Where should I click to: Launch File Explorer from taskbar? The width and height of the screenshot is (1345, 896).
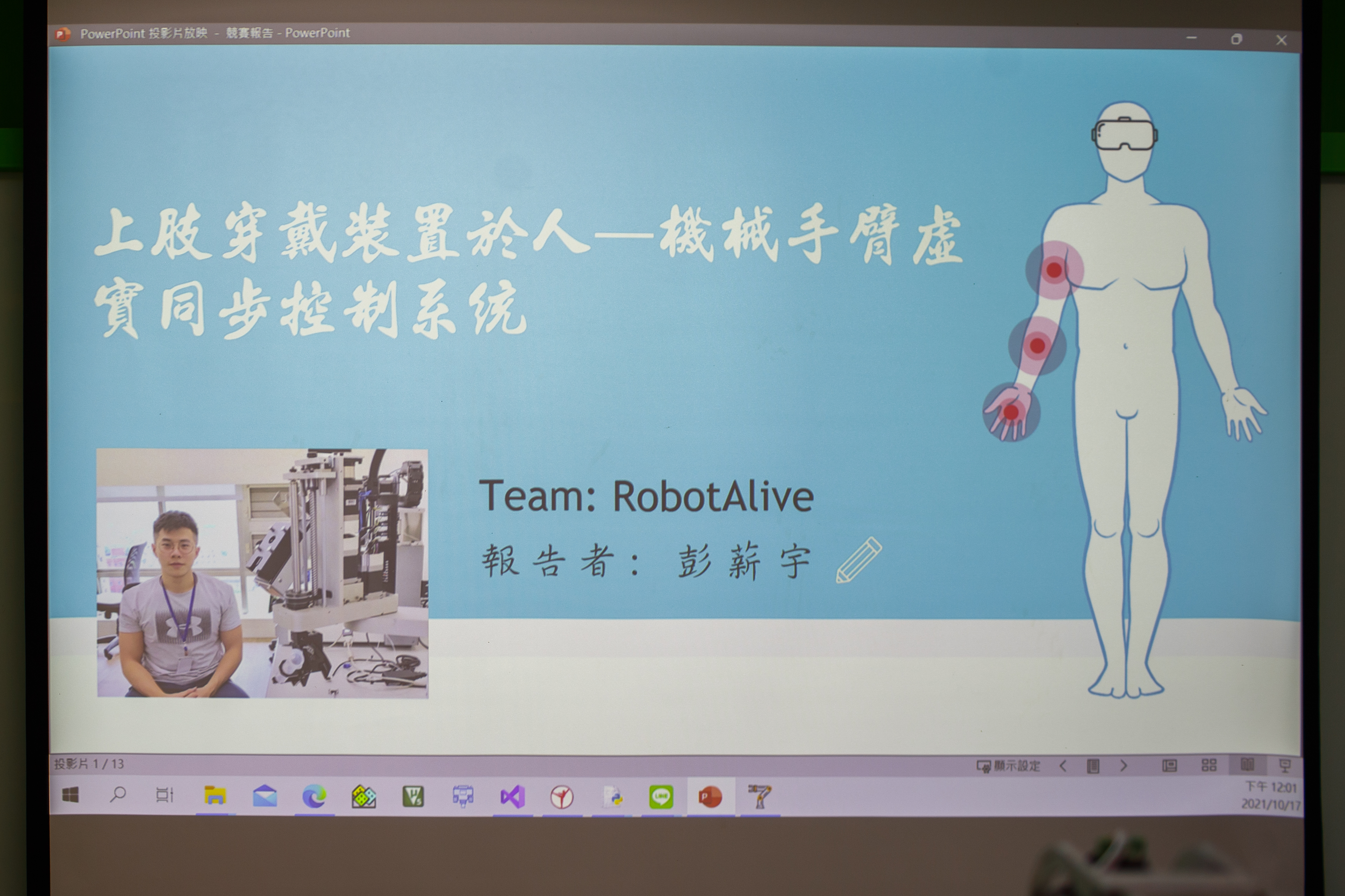pyautogui.click(x=215, y=795)
